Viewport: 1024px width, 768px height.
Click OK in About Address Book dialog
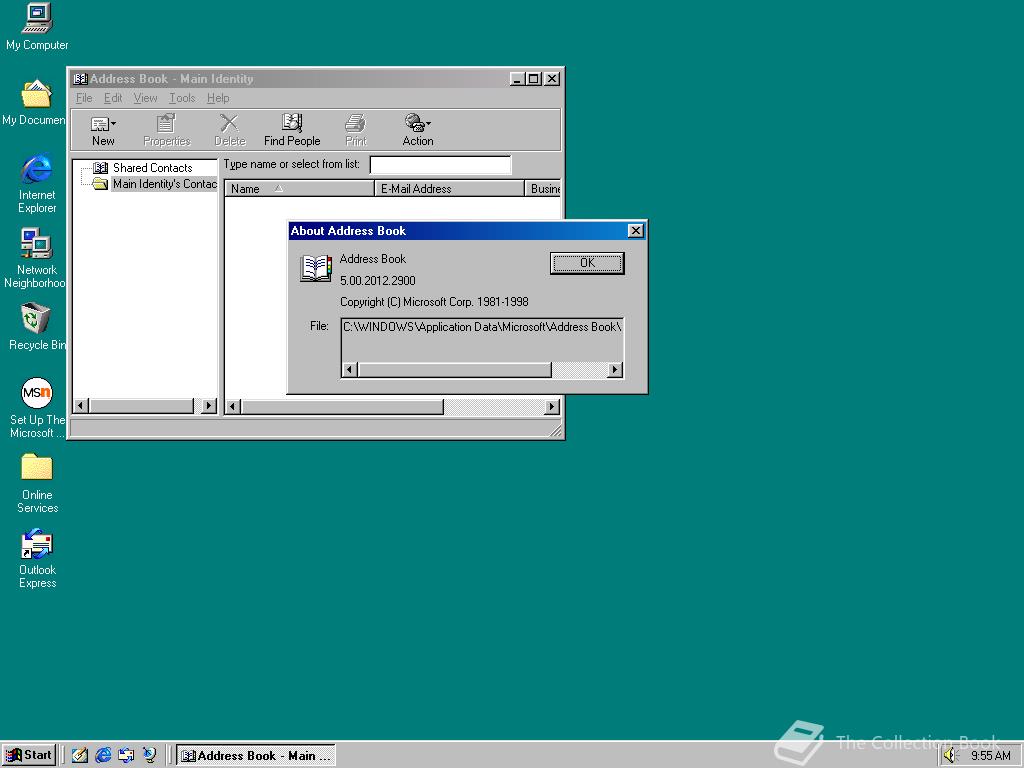click(x=587, y=263)
